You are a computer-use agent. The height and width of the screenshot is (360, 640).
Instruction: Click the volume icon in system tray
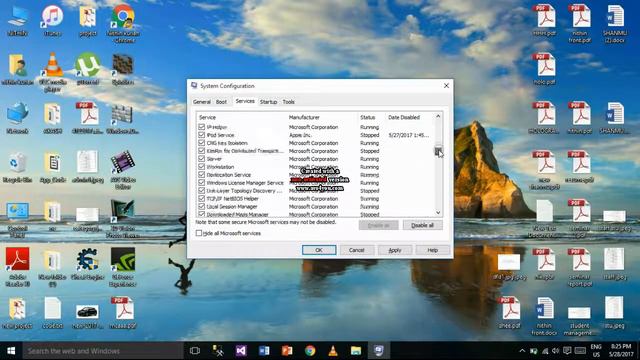click(556, 351)
